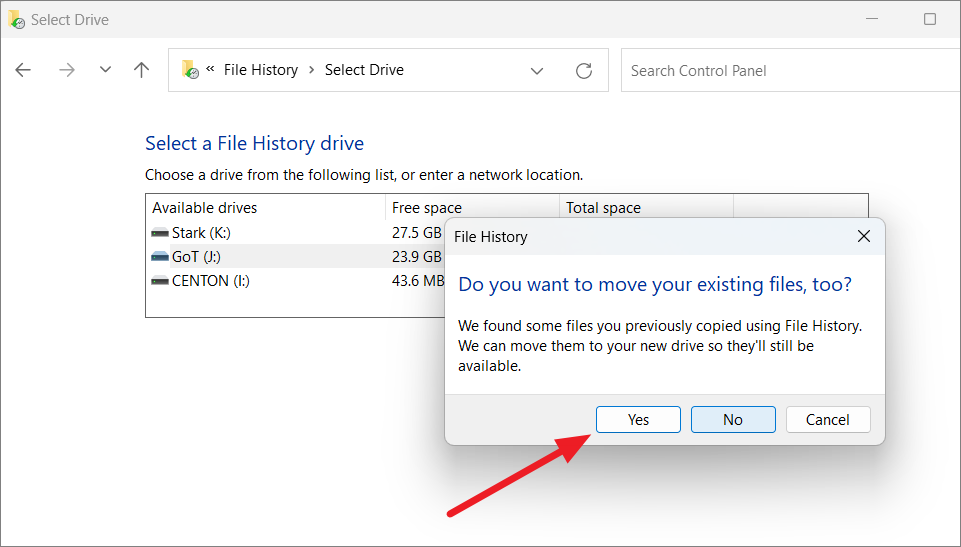The width and height of the screenshot is (961, 547).
Task: Choose No in the File History dialog
Action: 733,420
